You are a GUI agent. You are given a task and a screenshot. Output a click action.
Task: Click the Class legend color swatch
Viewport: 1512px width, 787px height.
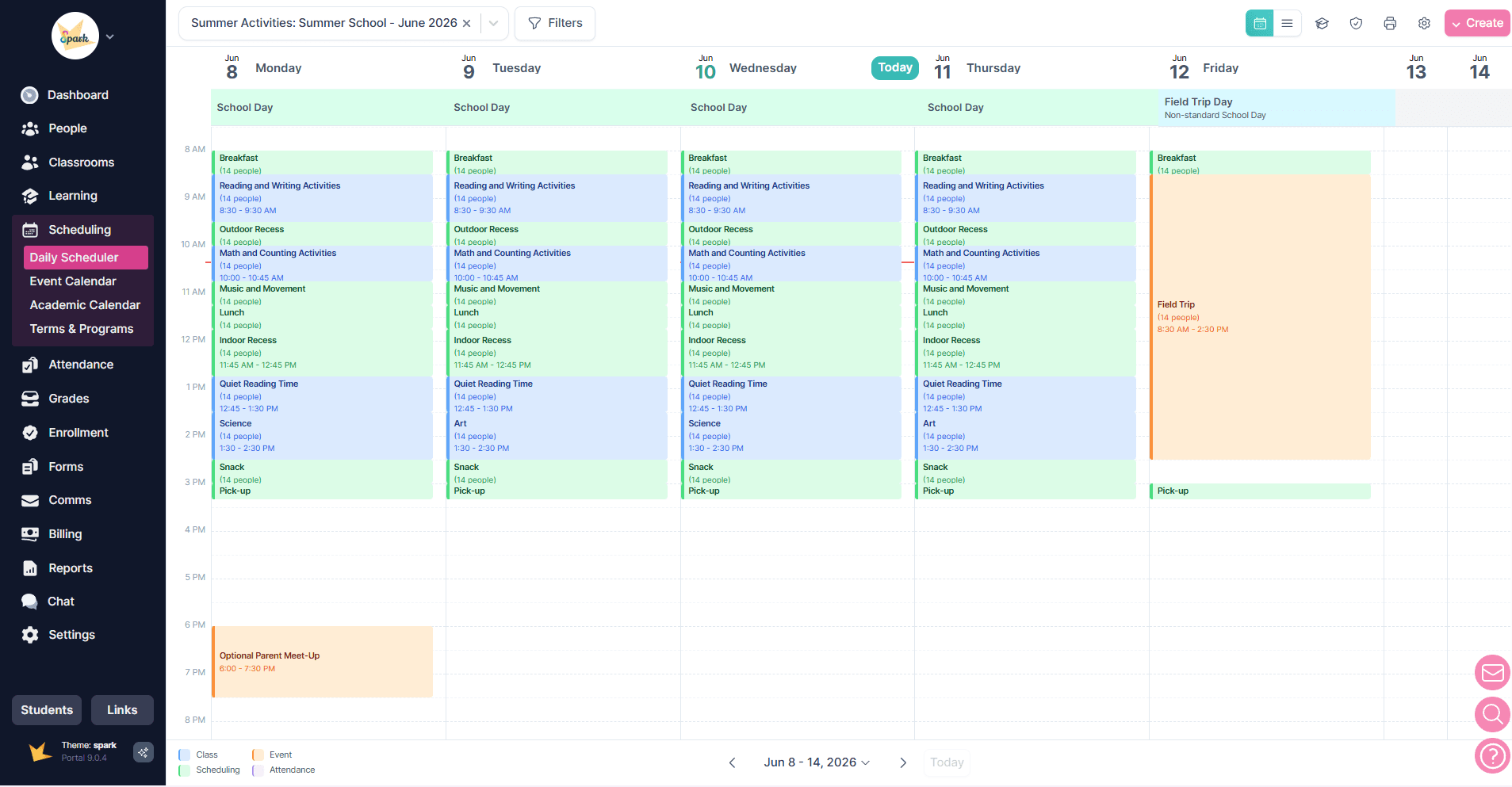[x=184, y=755]
